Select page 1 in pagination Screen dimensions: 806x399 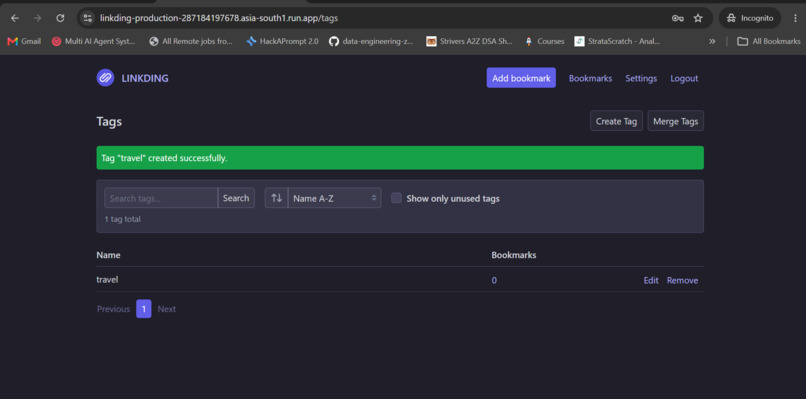(x=144, y=309)
